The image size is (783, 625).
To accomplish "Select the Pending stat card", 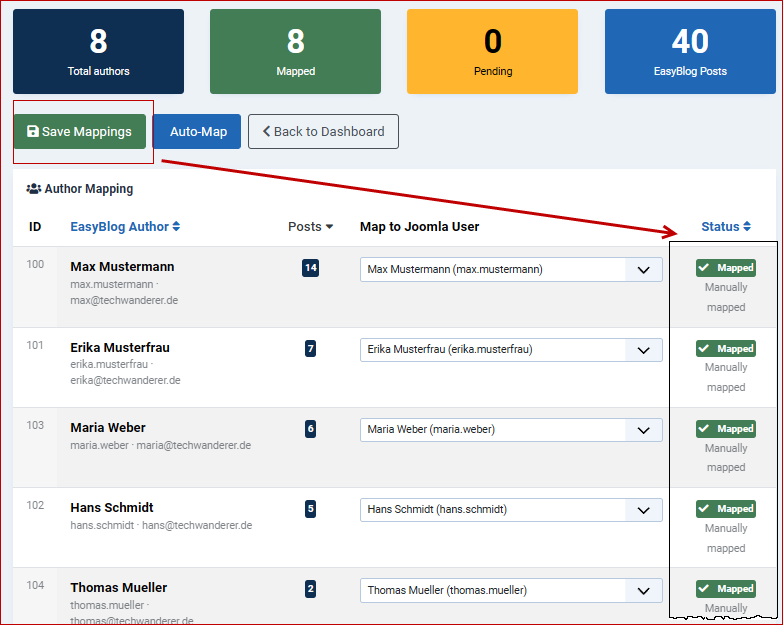I will click(x=492, y=52).
